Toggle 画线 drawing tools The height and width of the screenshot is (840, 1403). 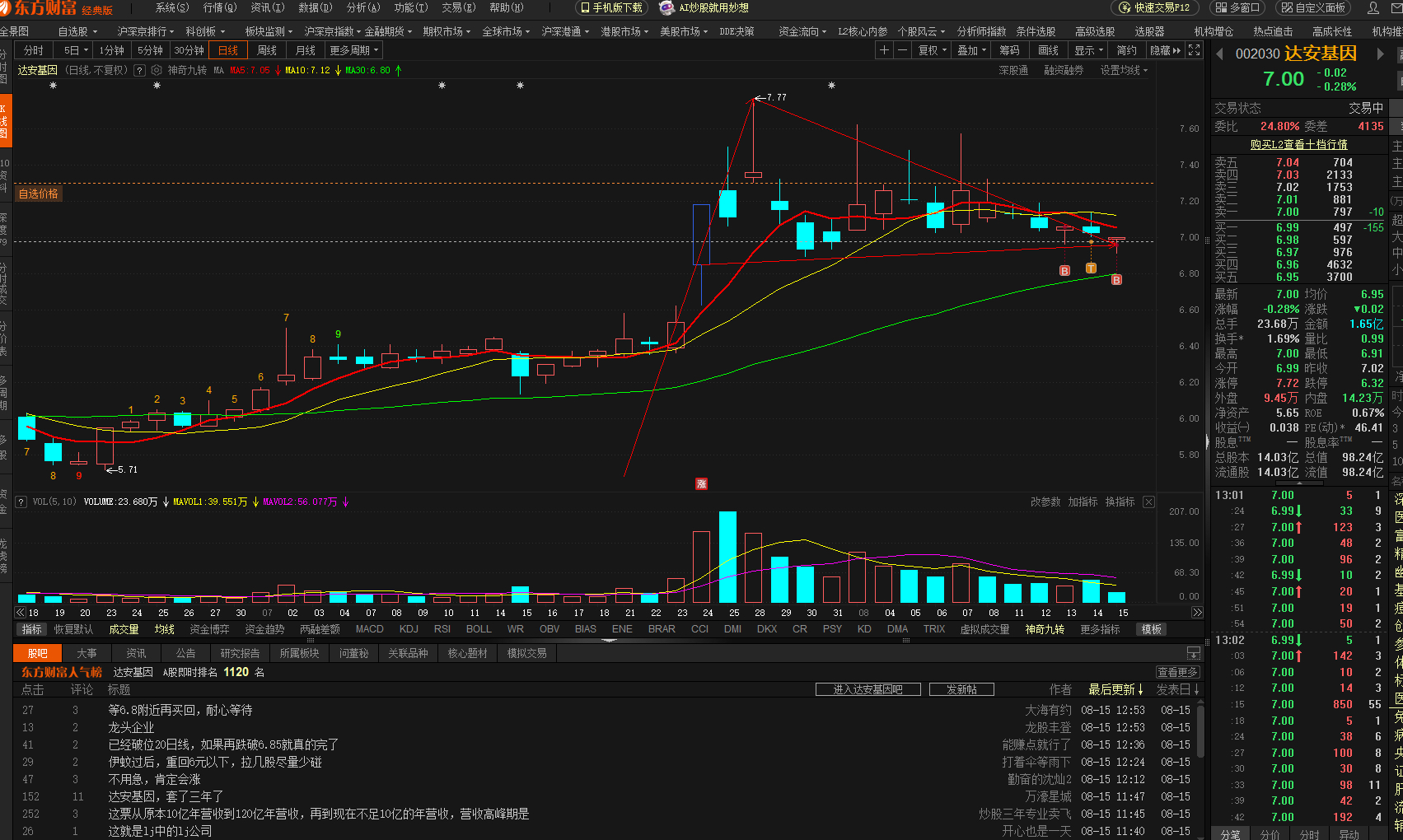point(1048,50)
